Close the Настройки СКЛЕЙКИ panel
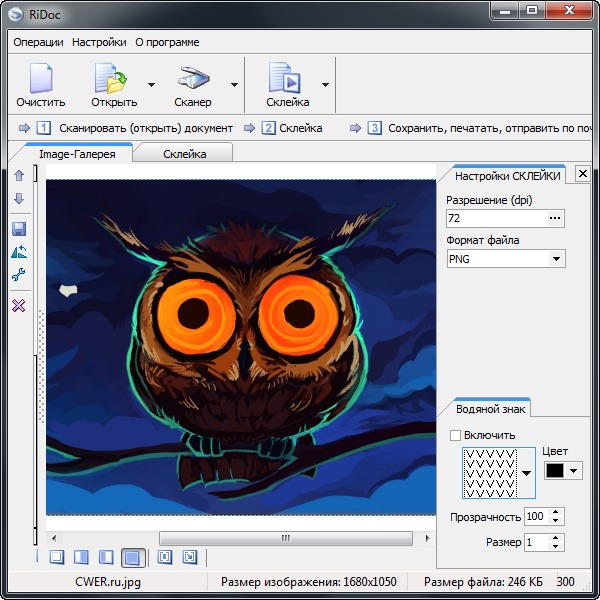Image resolution: width=600 pixels, height=600 pixels. [x=582, y=174]
